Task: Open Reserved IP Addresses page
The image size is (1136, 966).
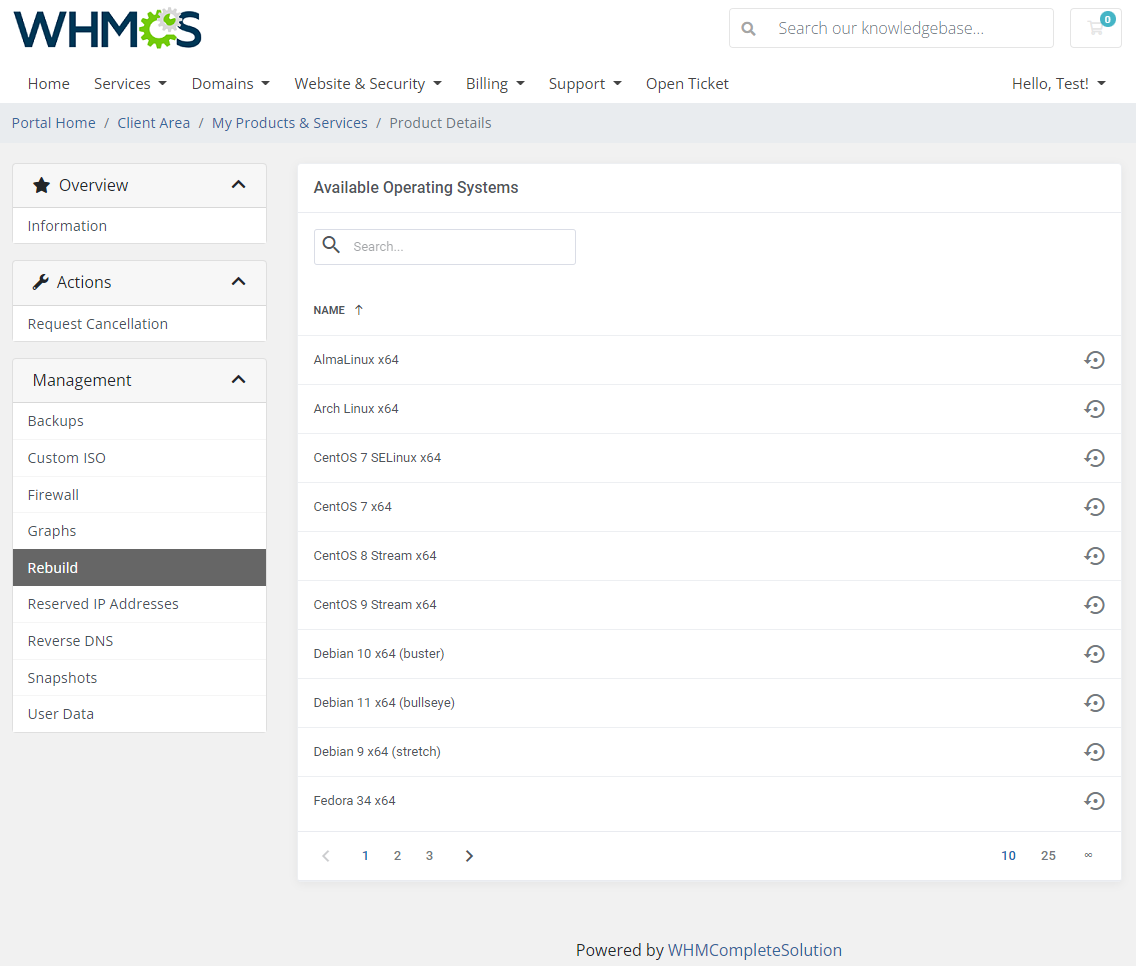Action: [x=139, y=604]
